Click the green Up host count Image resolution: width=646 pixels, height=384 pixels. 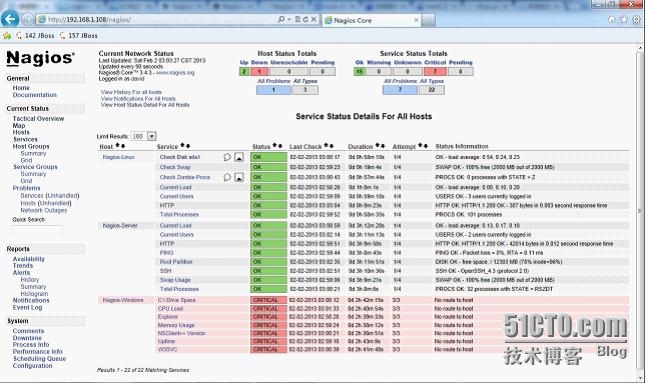244,72
